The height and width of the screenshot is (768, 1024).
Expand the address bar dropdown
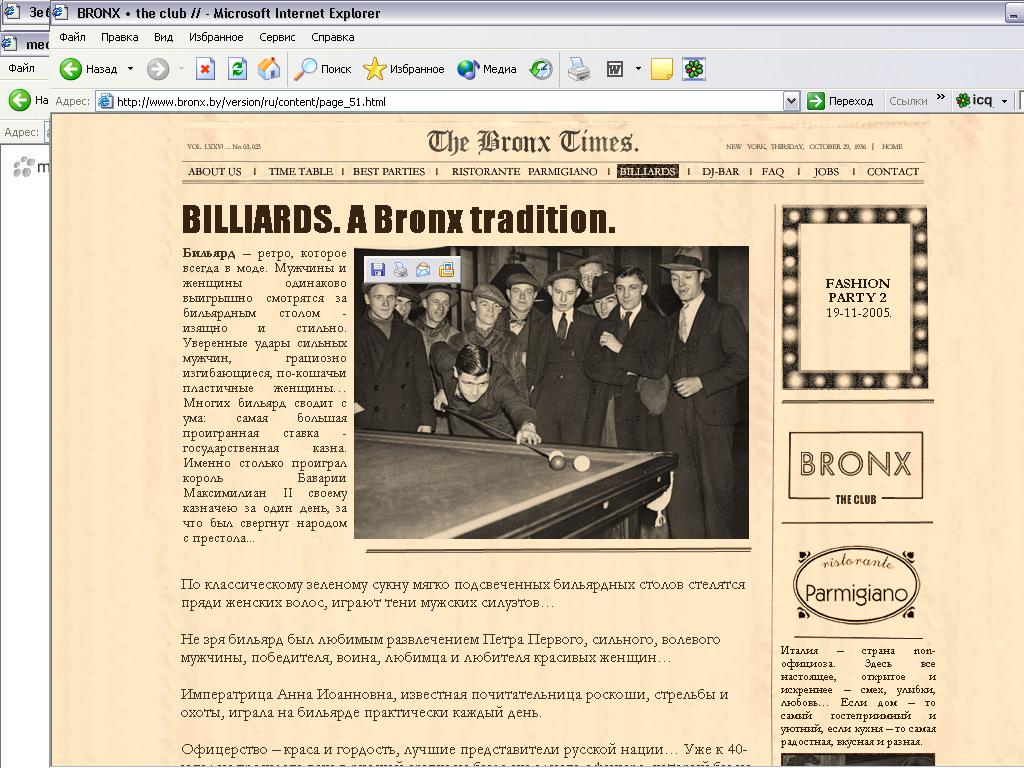(x=791, y=101)
